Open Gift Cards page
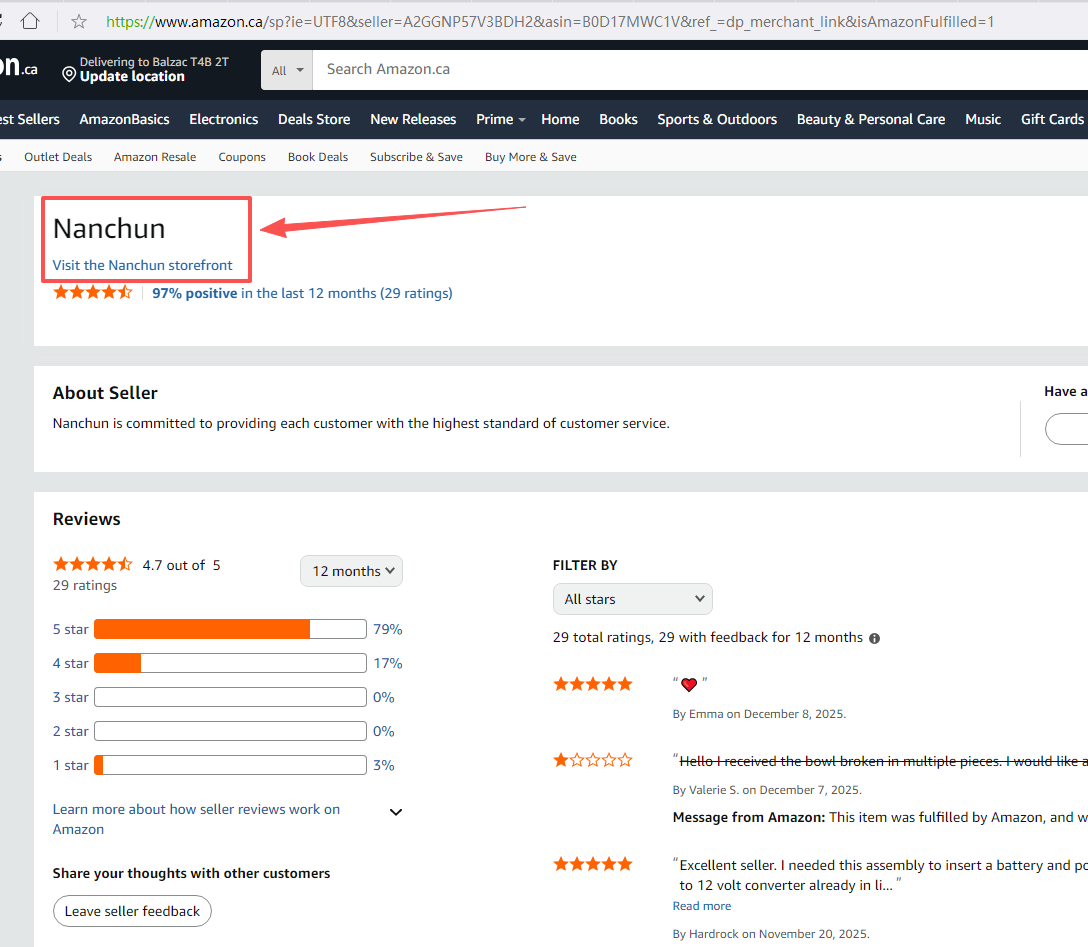Viewport: 1088px width, 947px height. 1052,119
